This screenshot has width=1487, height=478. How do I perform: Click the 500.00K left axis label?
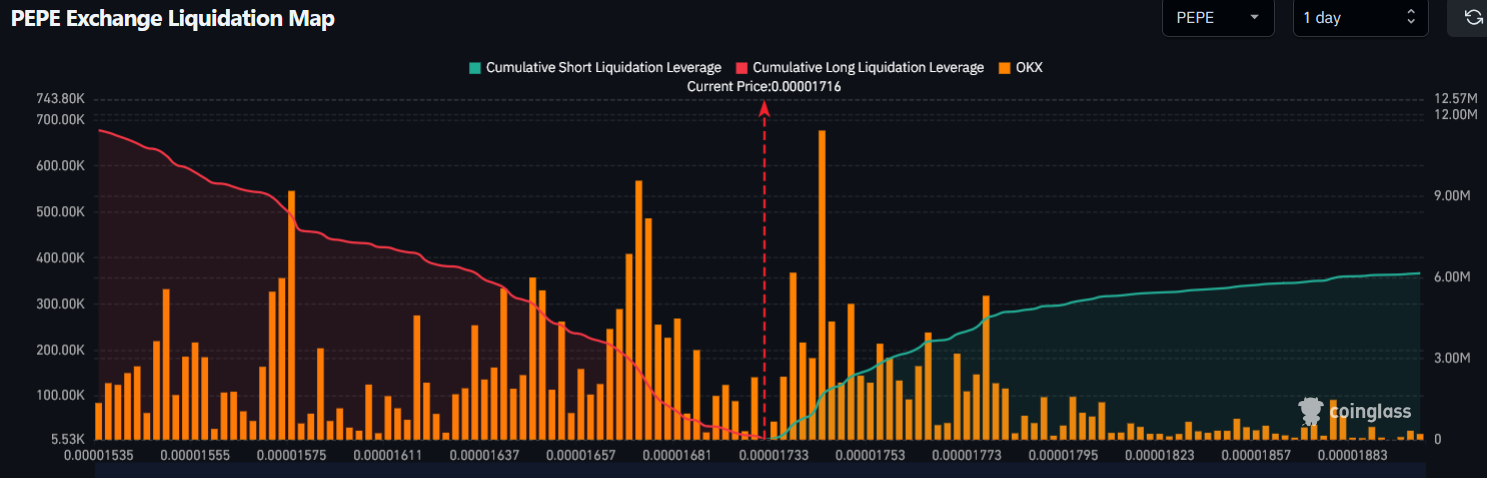[x=60, y=212]
